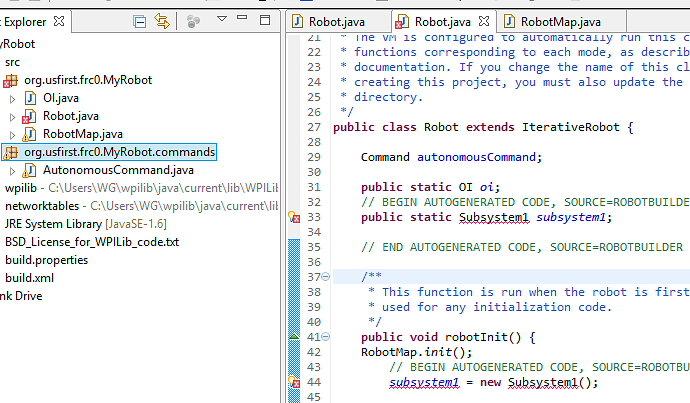Close the Package Explorer view tab
The width and height of the screenshot is (690, 403).
click(59, 21)
